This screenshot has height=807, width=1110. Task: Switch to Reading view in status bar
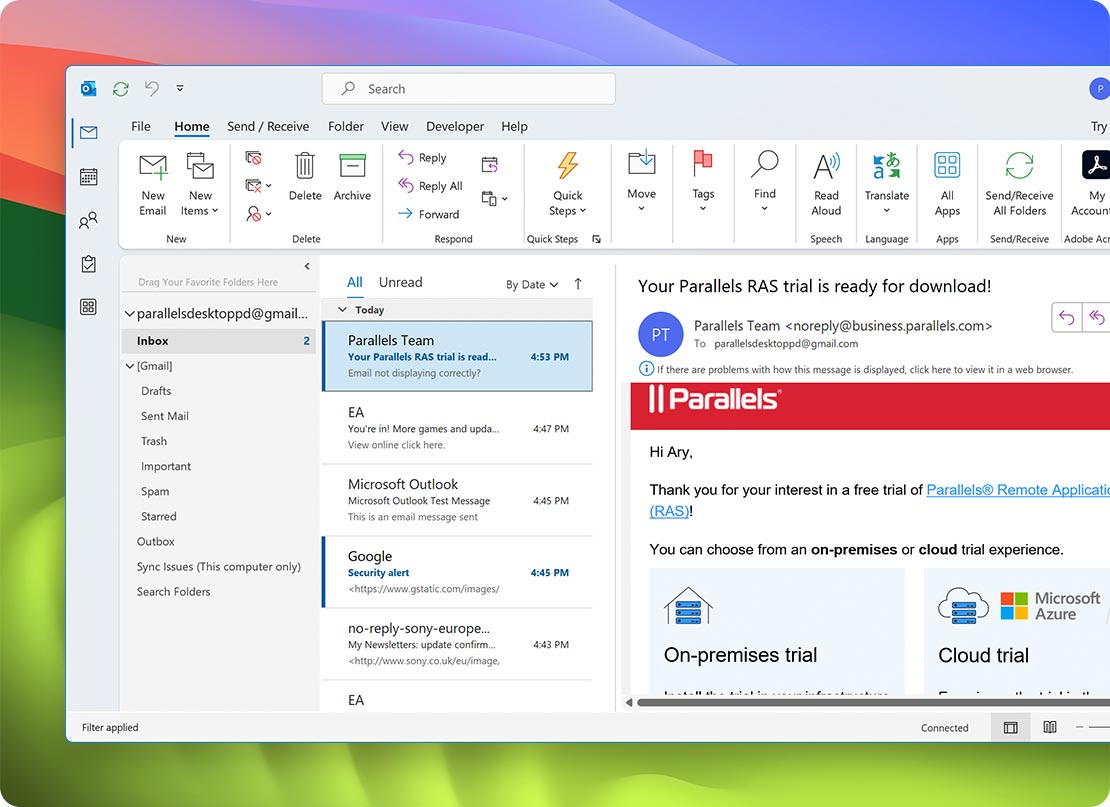[x=1050, y=728]
